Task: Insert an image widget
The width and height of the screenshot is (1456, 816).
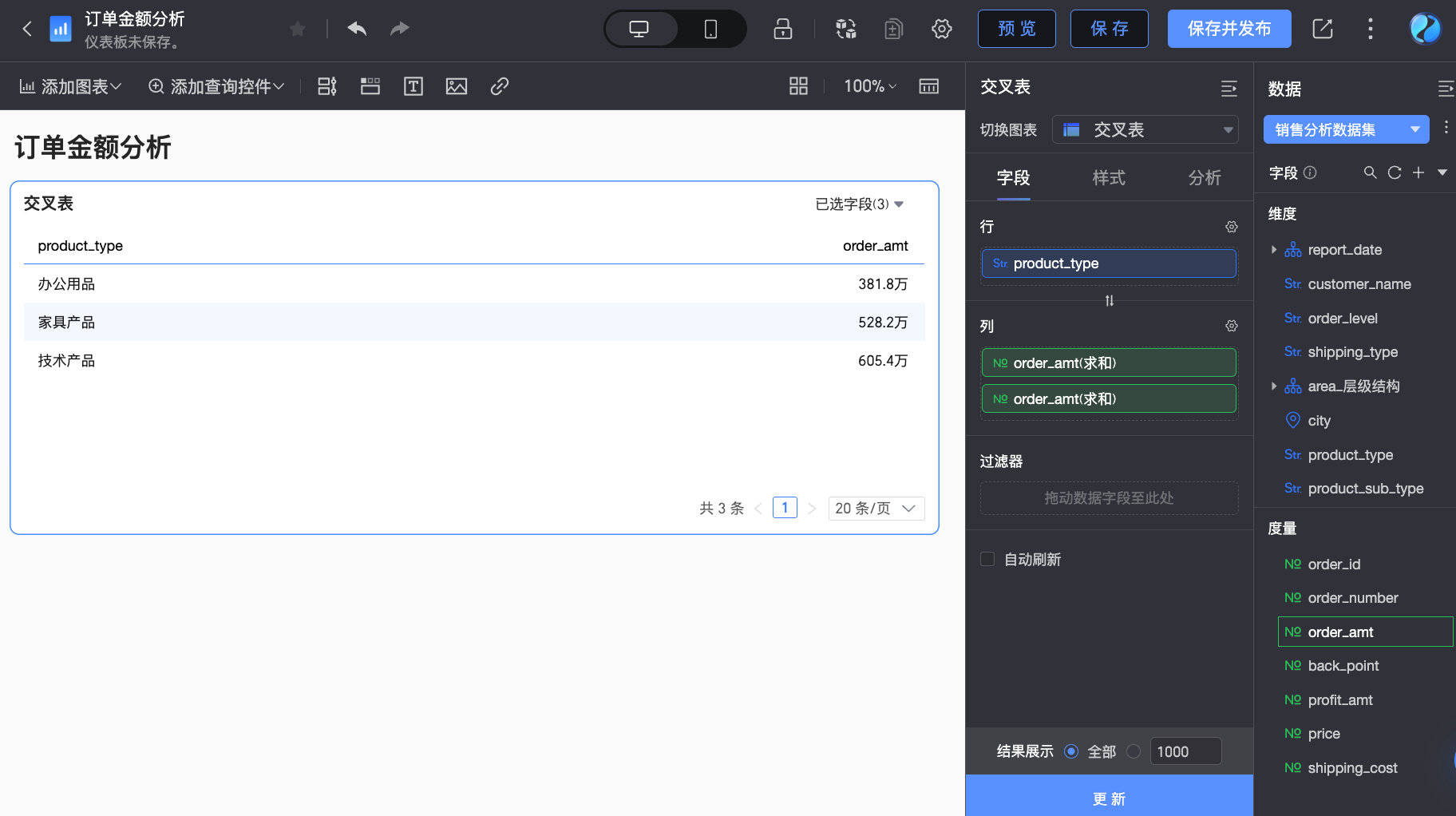Action: [456, 86]
